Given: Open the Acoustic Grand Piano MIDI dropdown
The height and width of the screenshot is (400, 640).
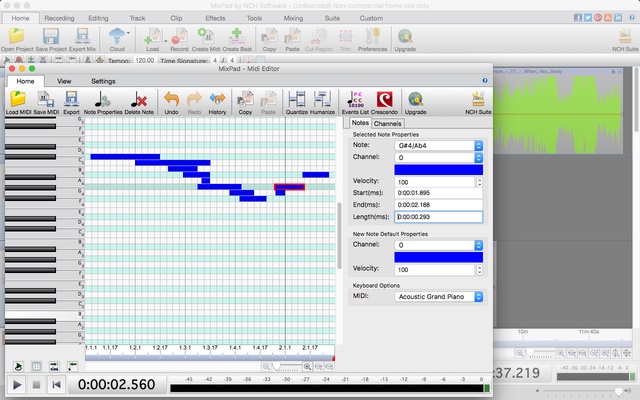Looking at the screenshot, I should tap(439, 297).
